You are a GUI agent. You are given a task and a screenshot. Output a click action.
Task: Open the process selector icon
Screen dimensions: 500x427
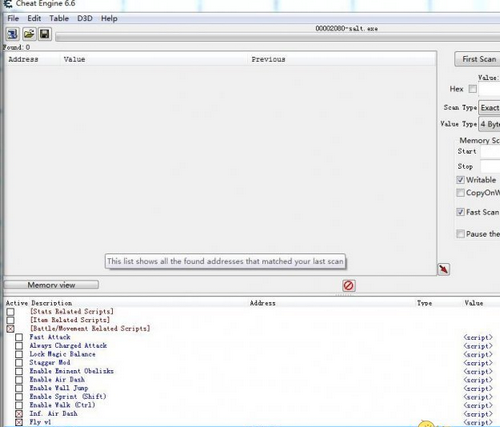click(13, 34)
